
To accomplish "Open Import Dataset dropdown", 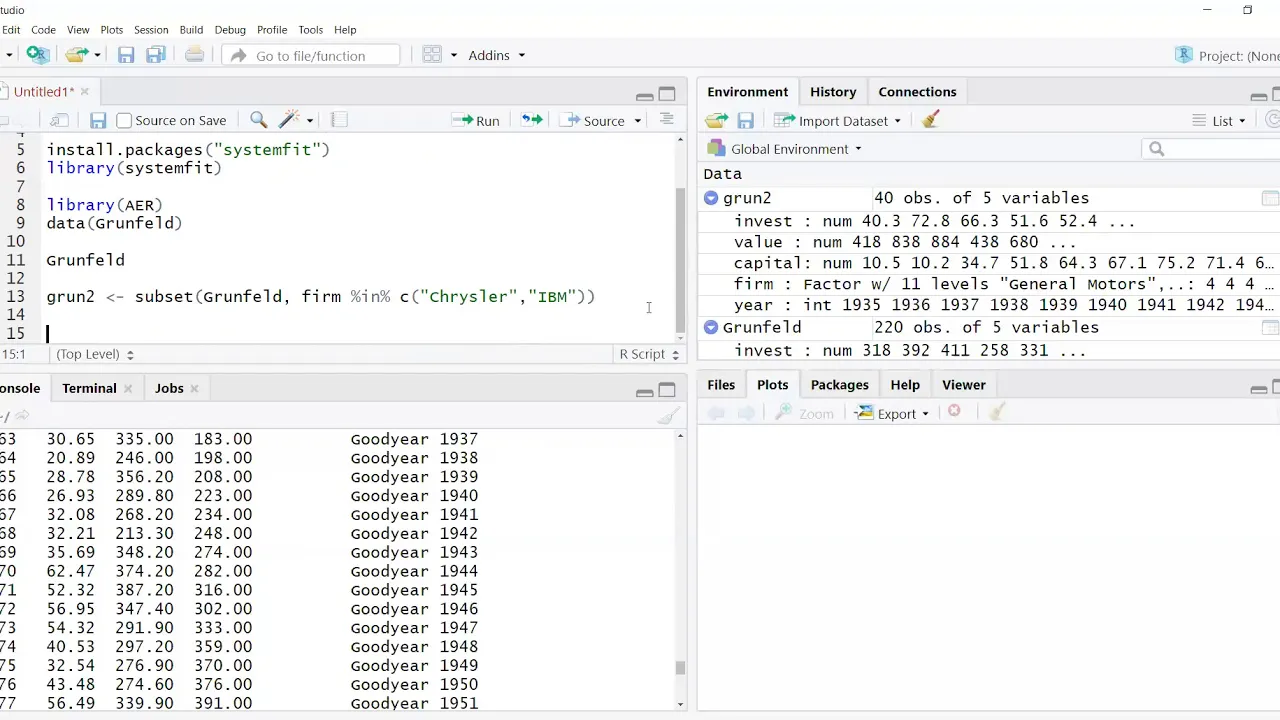I will 838,120.
